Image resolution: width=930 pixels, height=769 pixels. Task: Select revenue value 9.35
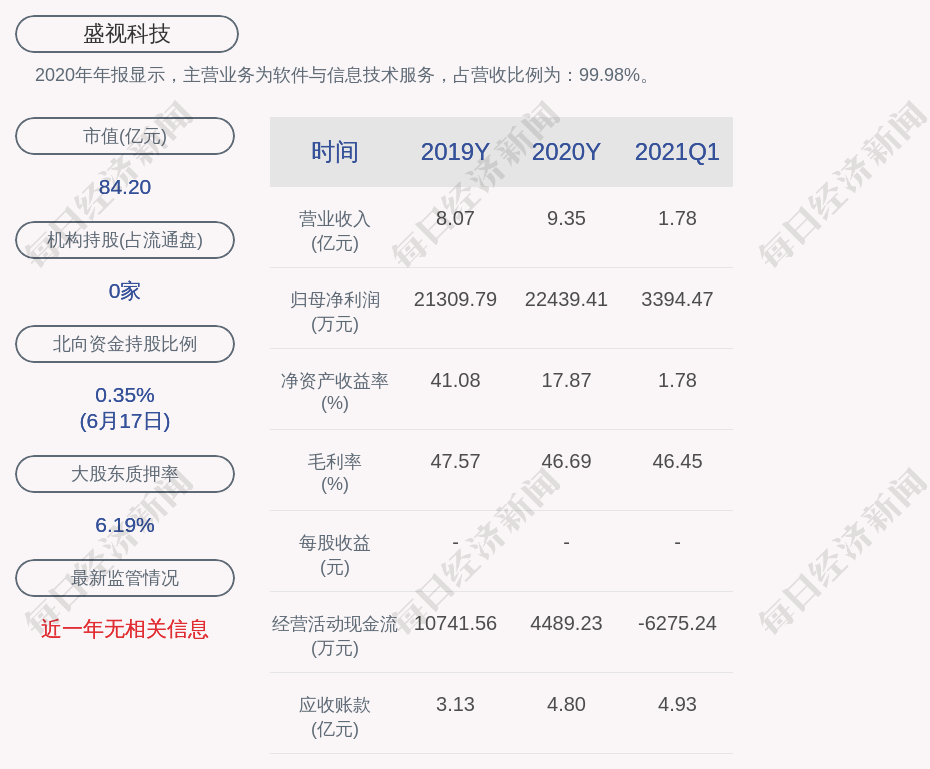(566, 218)
